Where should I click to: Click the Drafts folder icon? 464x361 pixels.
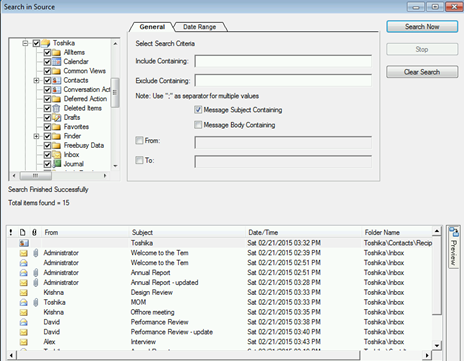[57, 118]
